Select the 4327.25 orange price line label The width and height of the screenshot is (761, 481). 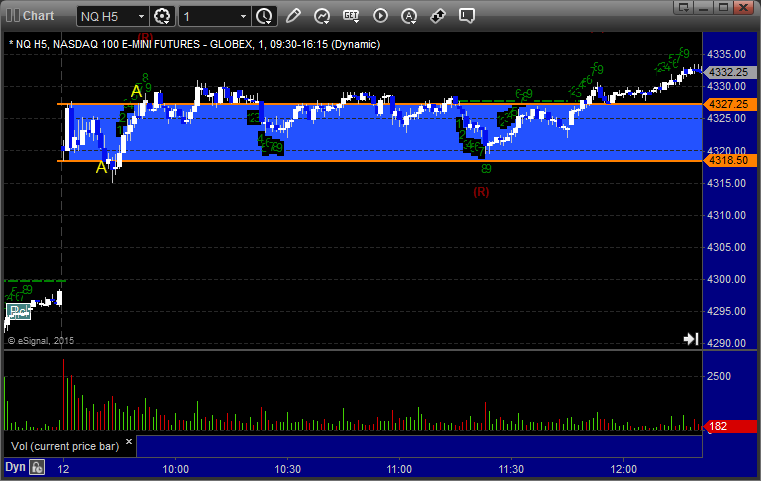coord(730,104)
